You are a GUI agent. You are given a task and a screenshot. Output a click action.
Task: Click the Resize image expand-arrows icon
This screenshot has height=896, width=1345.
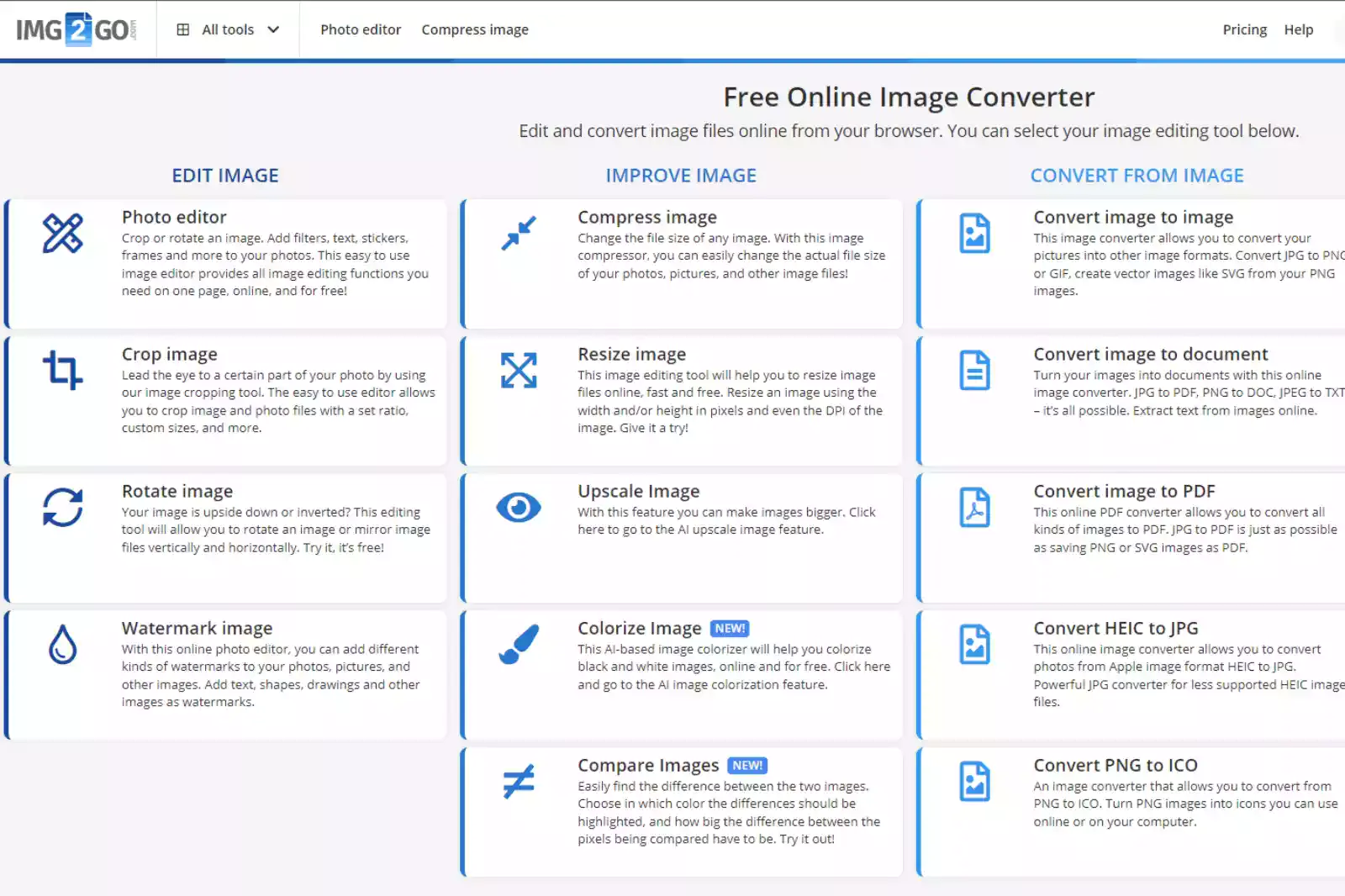(518, 370)
